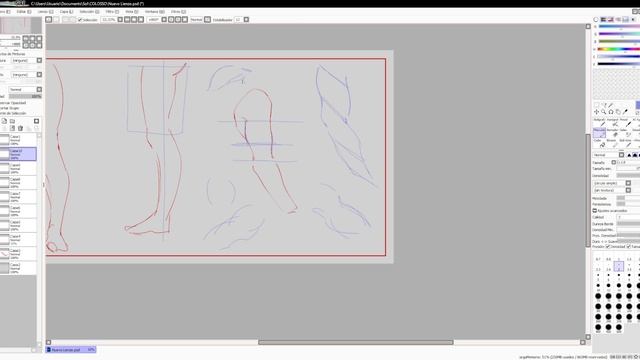Image resolution: width=640 pixels, height=360 pixels.
Task: Click the canvas vertical scrollbar
Action: pos(588,190)
